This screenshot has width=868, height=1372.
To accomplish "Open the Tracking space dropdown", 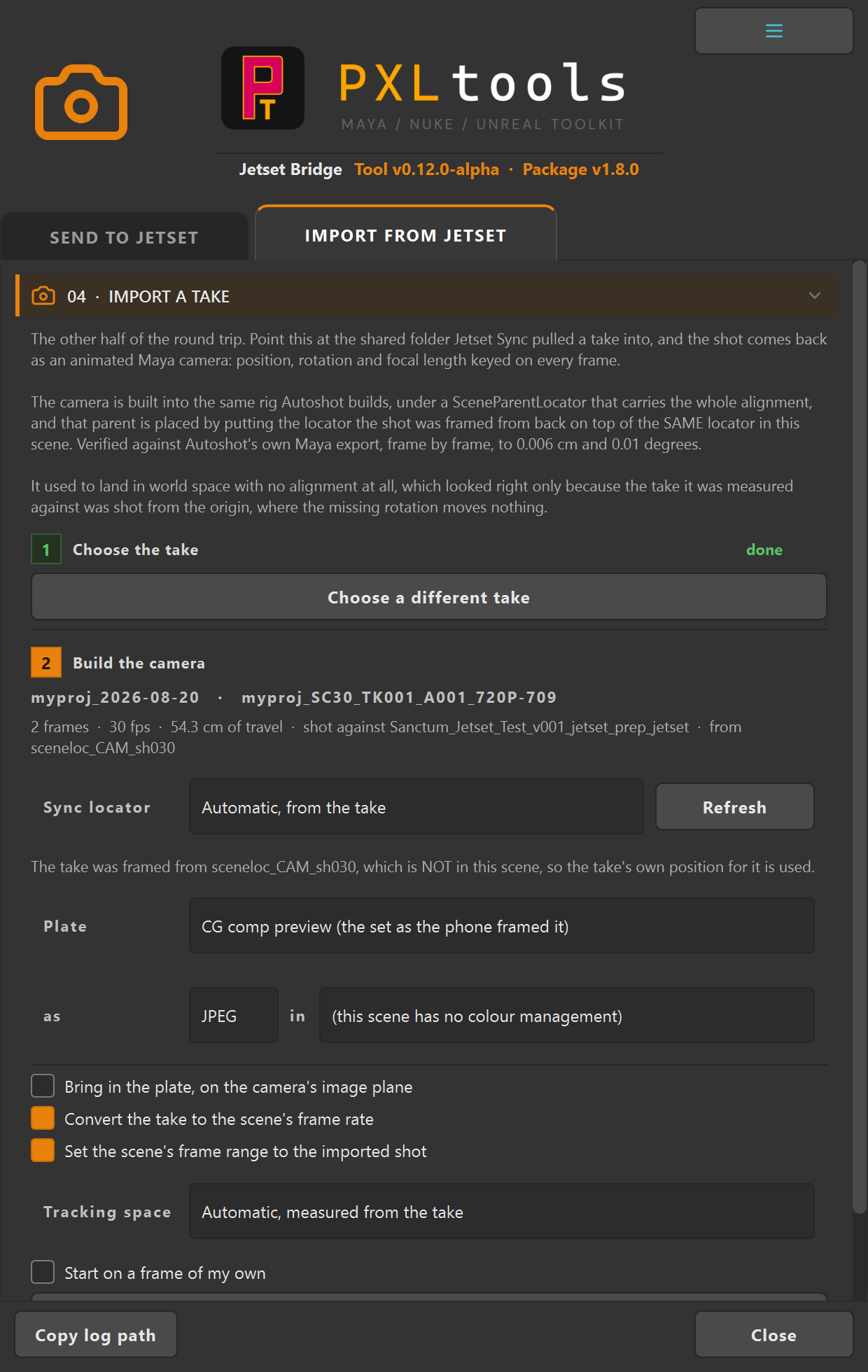I will click(x=501, y=1212).
